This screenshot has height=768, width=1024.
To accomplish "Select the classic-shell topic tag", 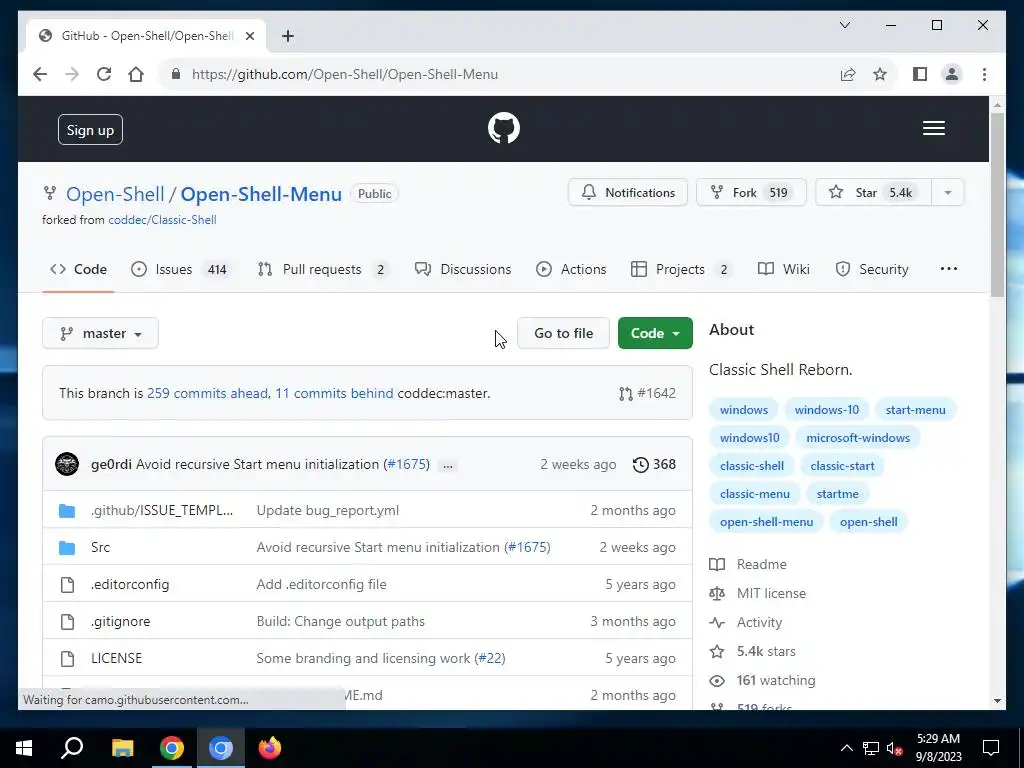I will pos(752,466).
